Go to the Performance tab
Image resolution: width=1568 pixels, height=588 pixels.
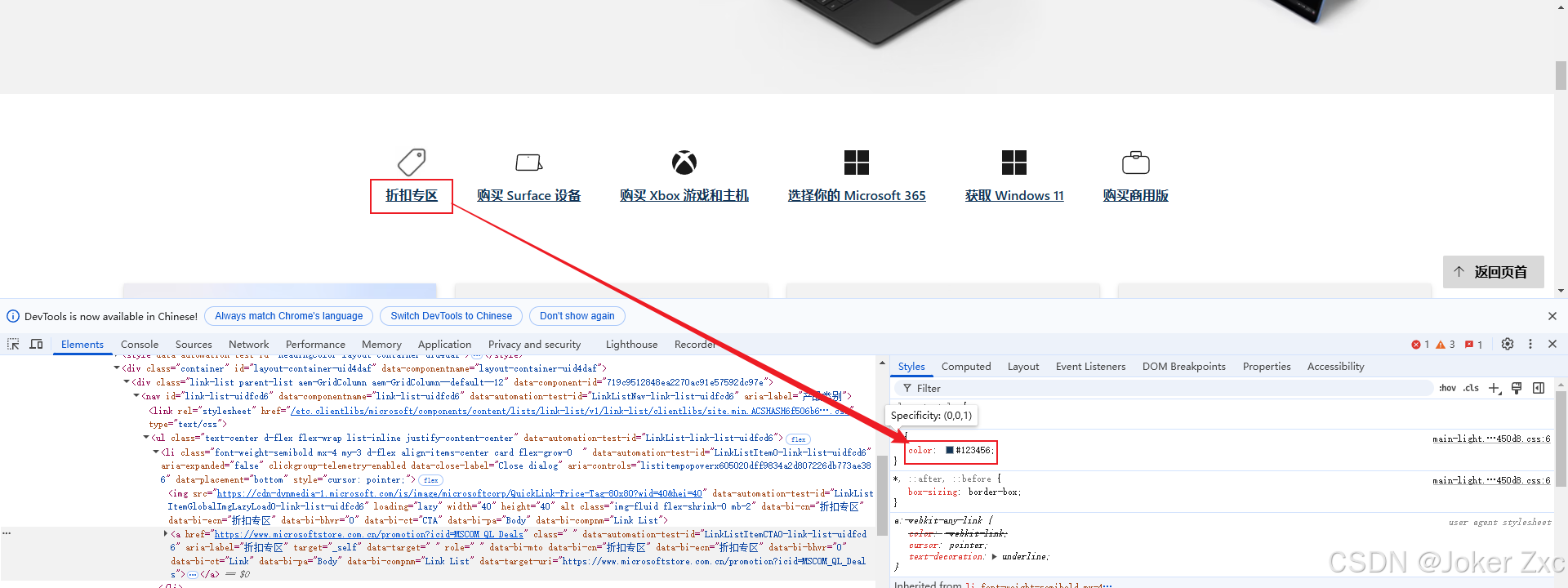point(315,345)
